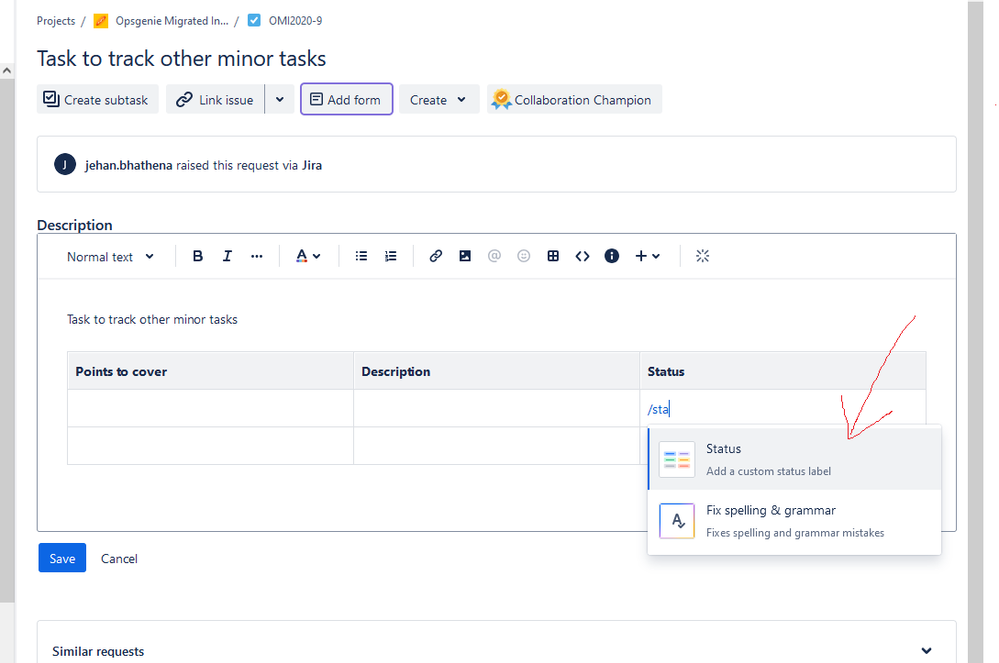Click the Create subtask button
The width and height of the screenshot is (999, 663).
click(97, 99)
